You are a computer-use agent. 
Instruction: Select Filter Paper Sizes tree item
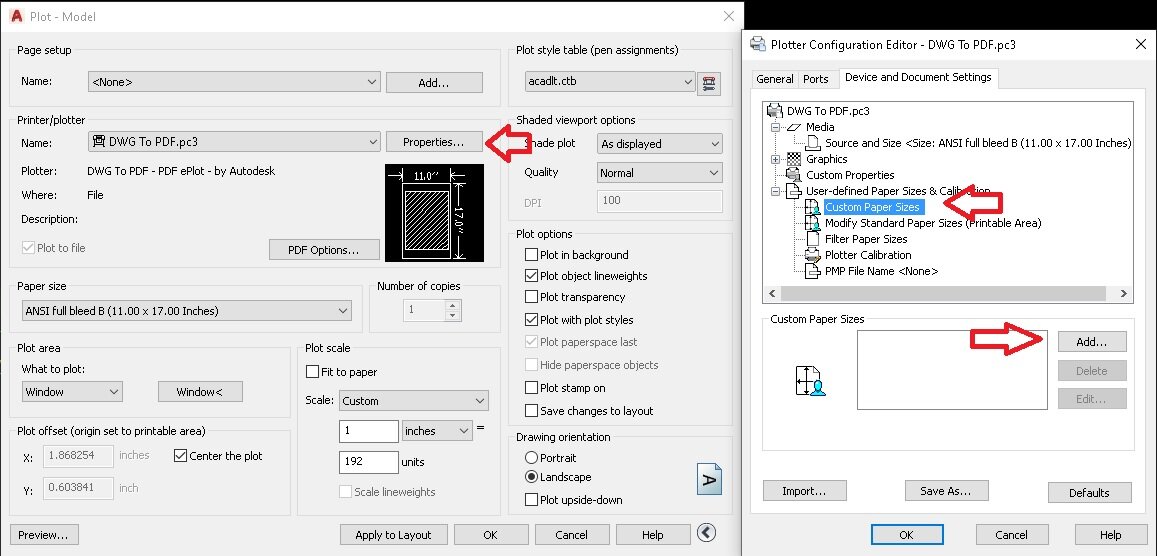pos(866,239)
